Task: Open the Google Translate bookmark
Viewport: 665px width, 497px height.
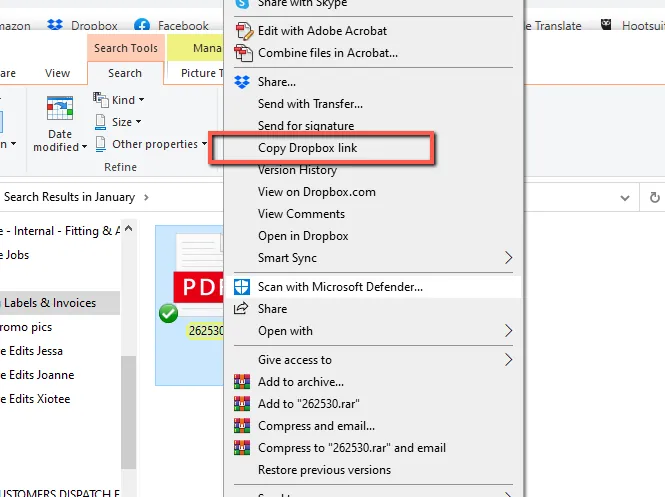Action: (x=553, y=26)
